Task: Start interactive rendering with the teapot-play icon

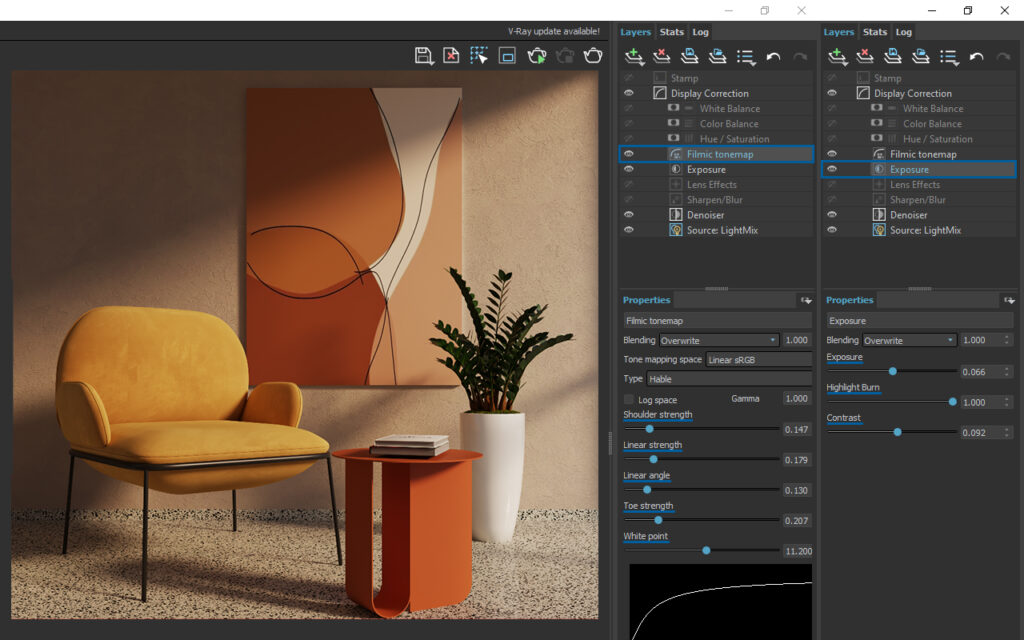Action: click(x=537, y=56)
